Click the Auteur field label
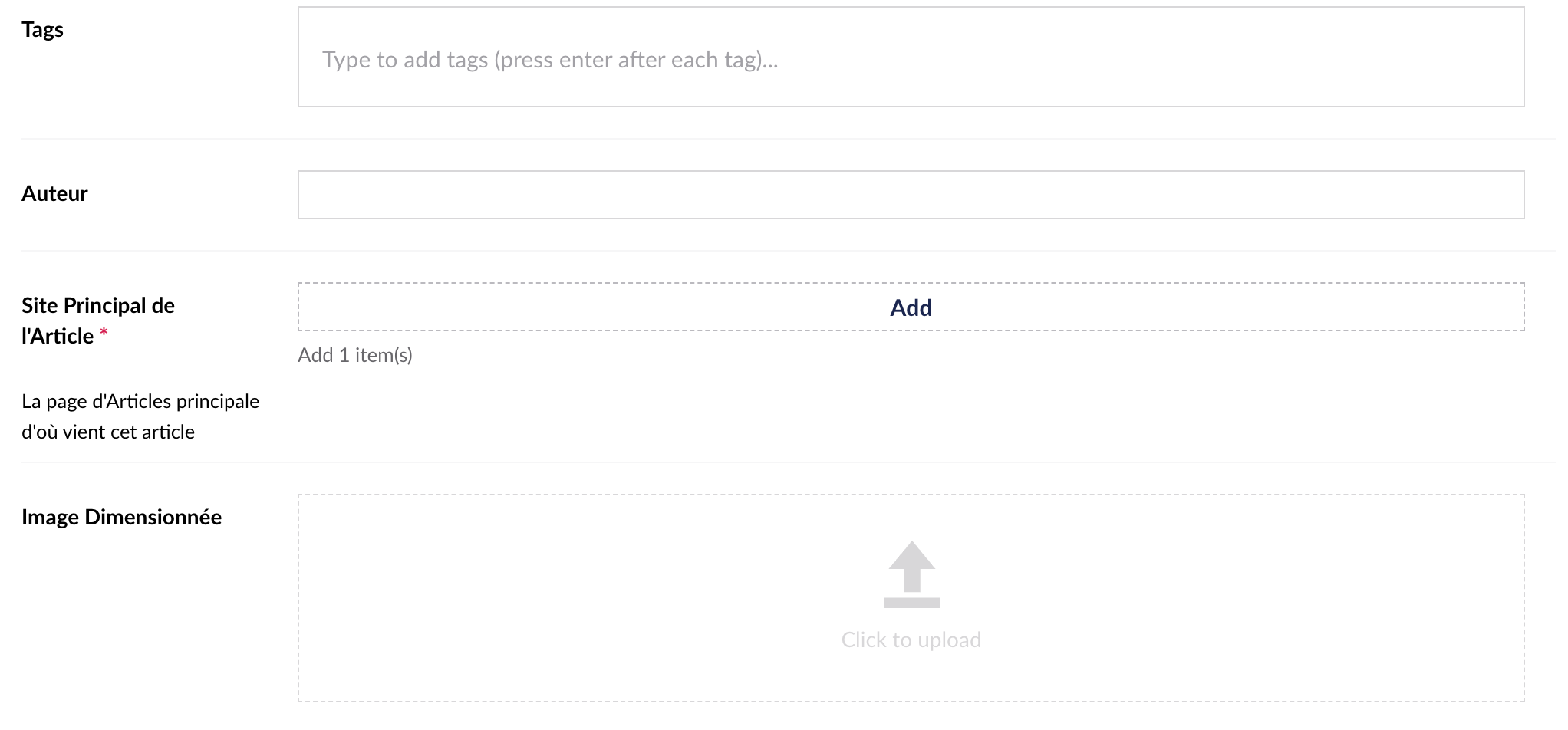 54,193
